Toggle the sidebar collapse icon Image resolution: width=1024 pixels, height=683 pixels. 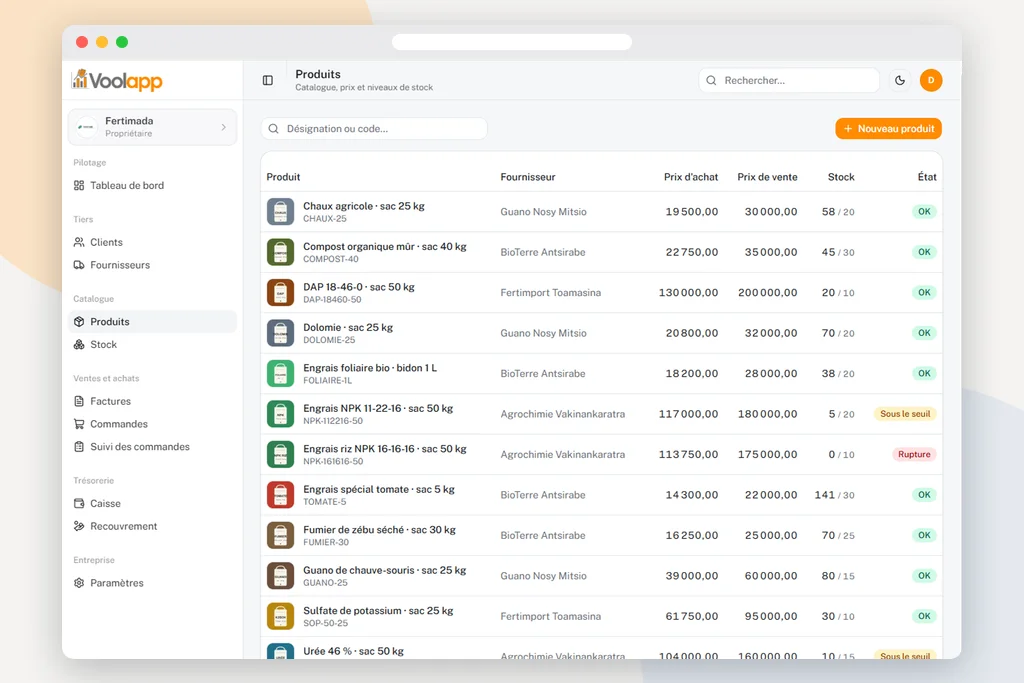268,80
